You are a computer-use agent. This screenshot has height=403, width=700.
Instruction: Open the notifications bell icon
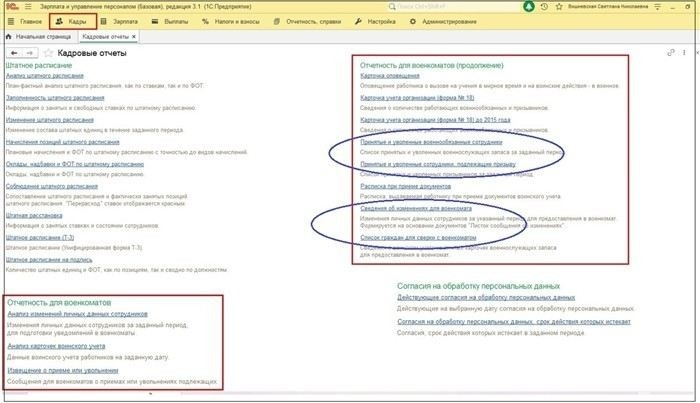pyautogui.click(x=529, y=7)
